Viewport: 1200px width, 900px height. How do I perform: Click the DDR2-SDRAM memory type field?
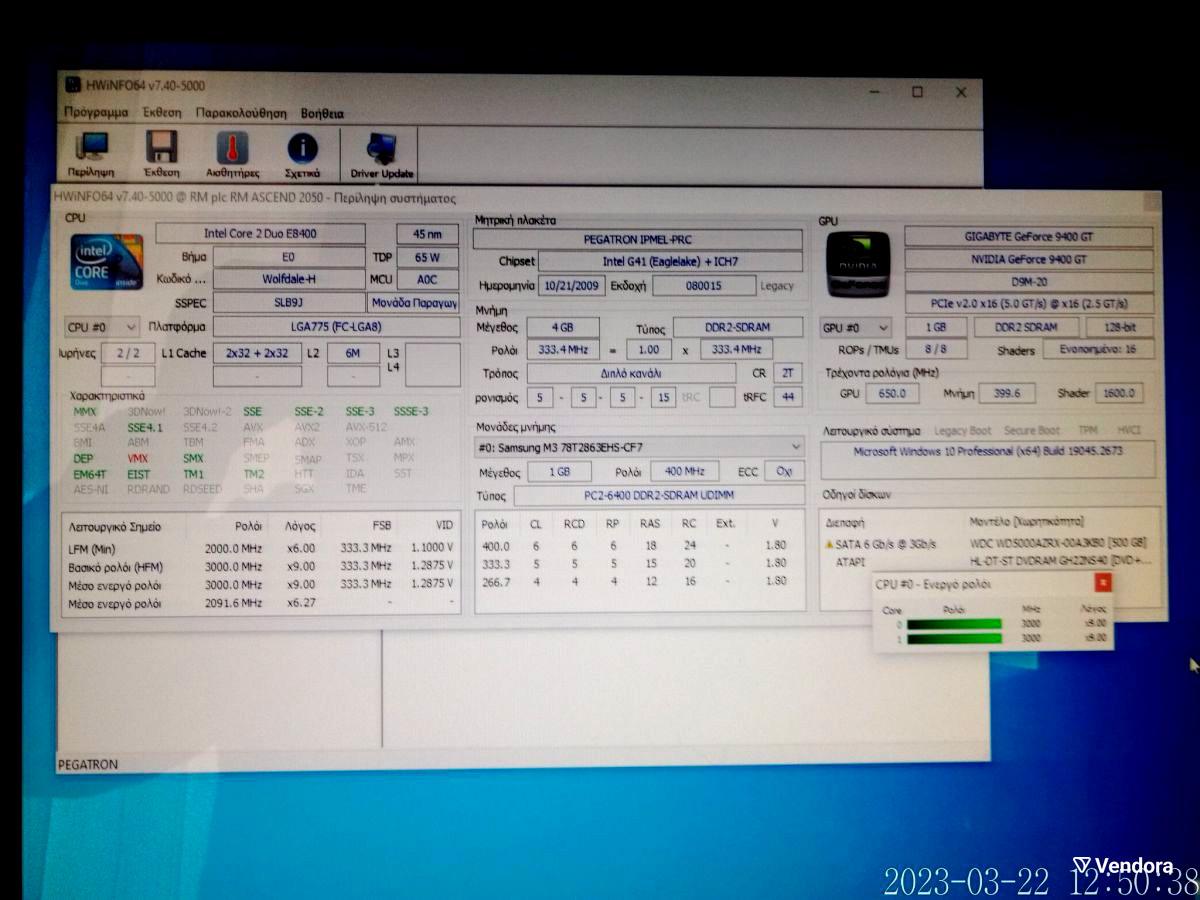pyautogui.click(x=738, y=328)
